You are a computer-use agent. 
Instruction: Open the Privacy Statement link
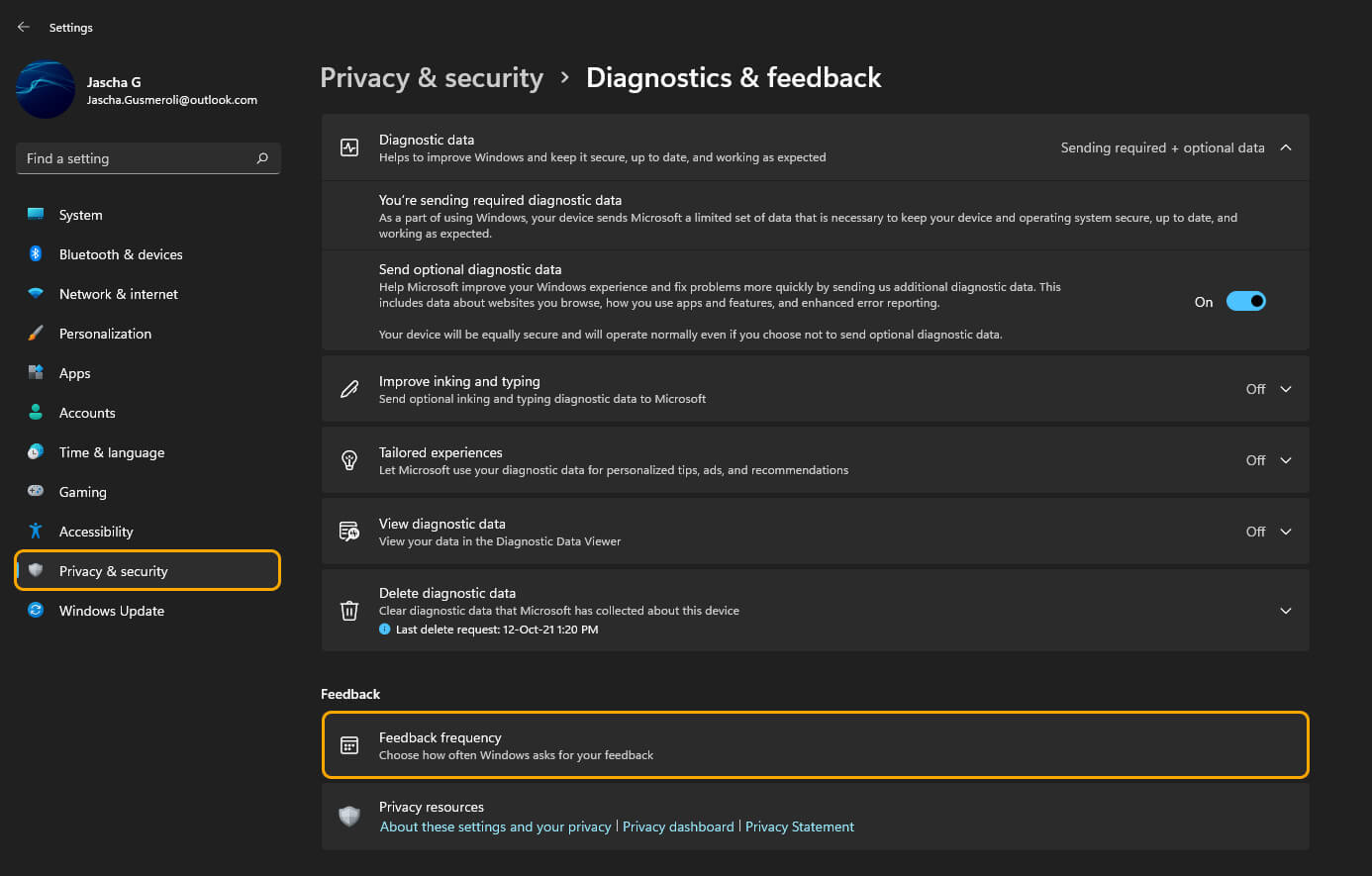[x=800, y=827]
